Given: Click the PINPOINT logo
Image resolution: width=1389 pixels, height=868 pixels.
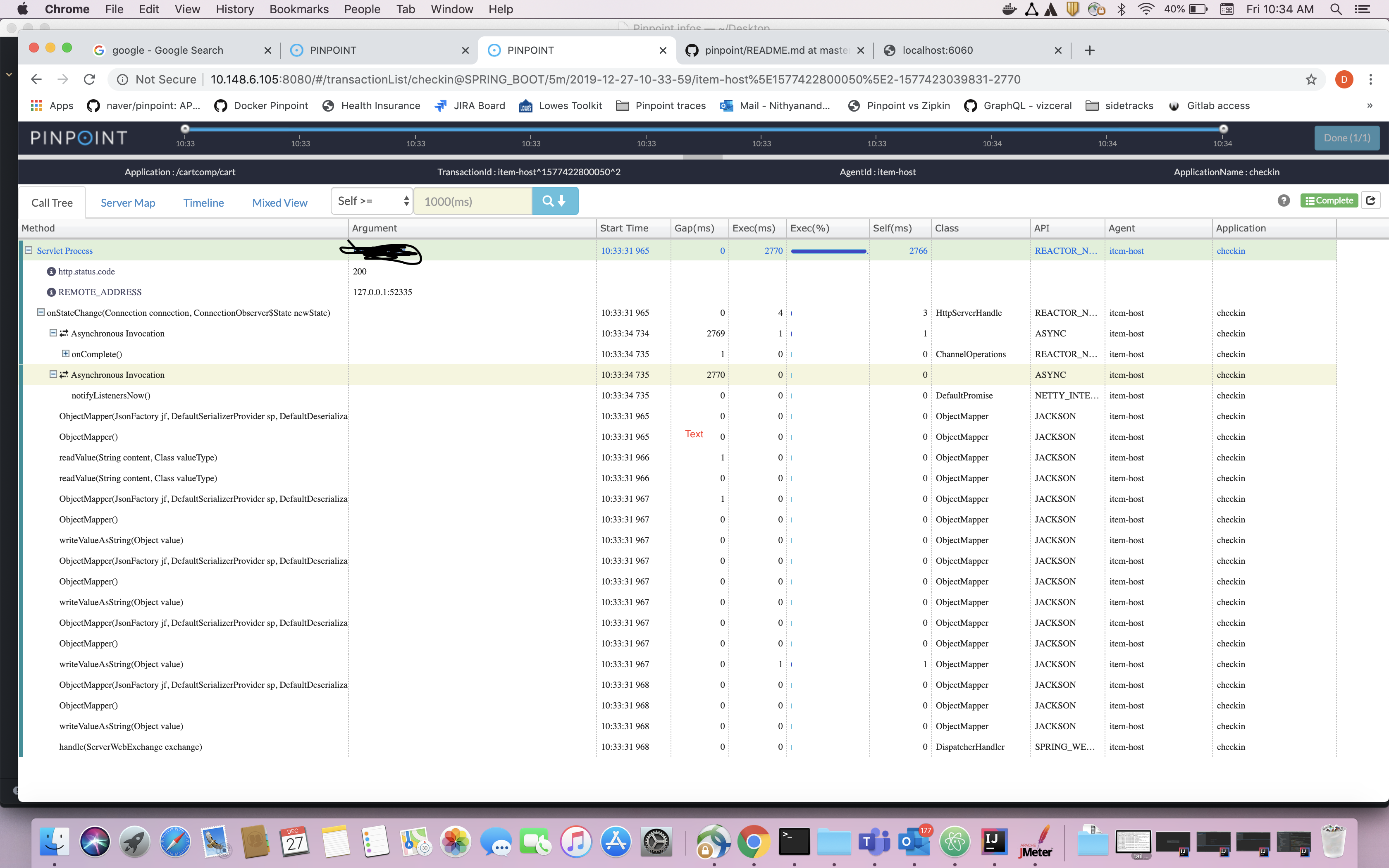Looking at the screenshot, I should [x=79, y=138].
